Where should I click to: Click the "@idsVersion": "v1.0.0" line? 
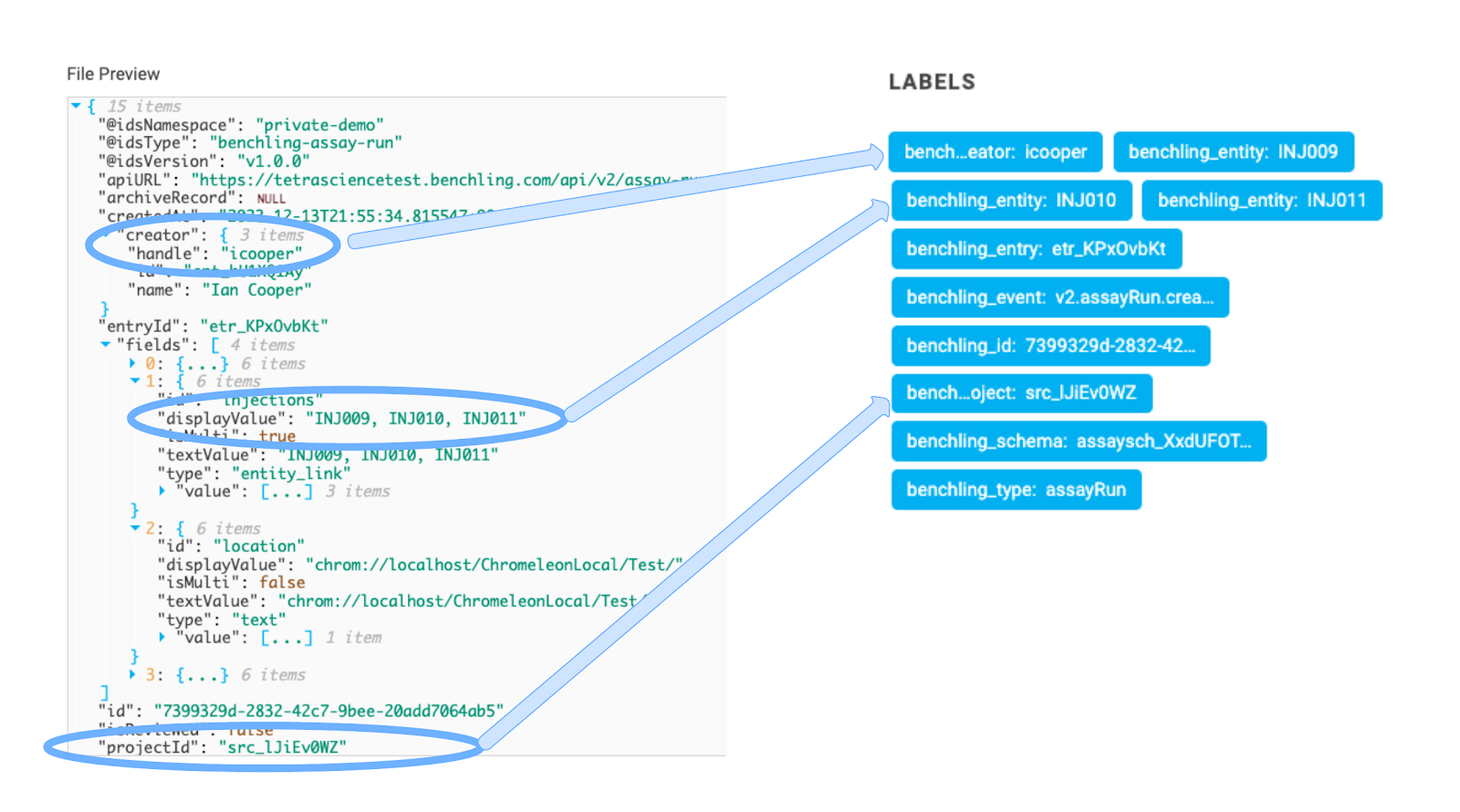point(204,161)
